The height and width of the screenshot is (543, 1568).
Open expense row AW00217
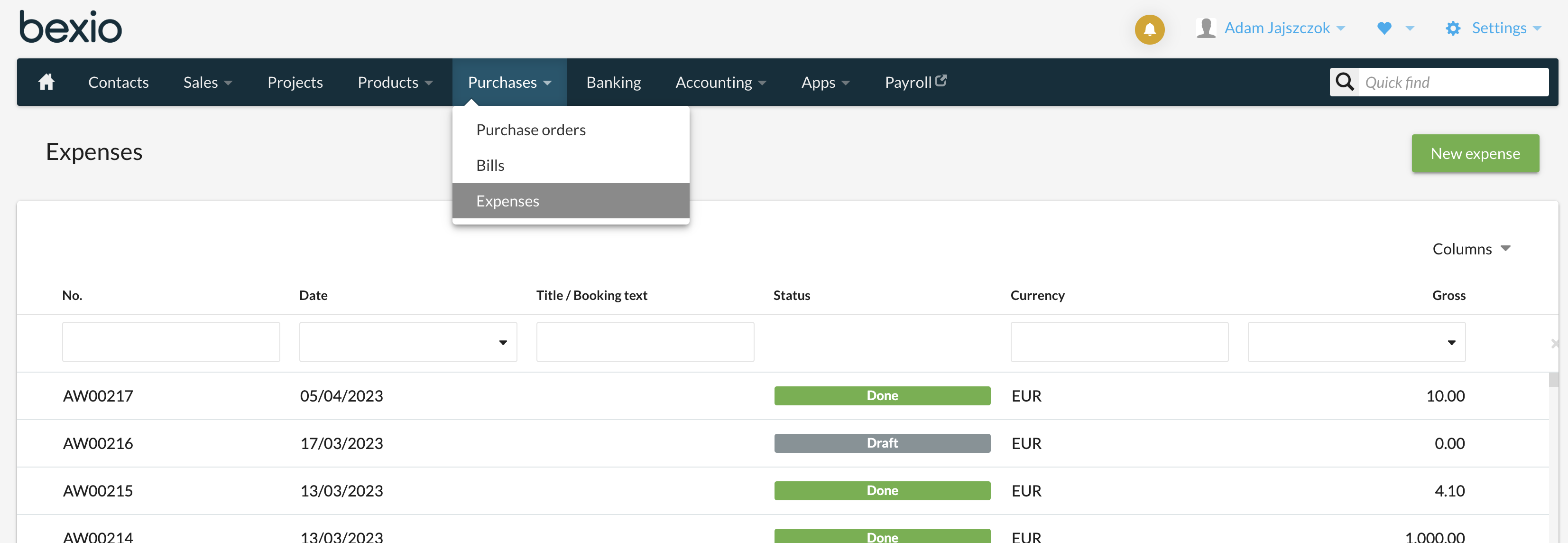click(97, 395)
